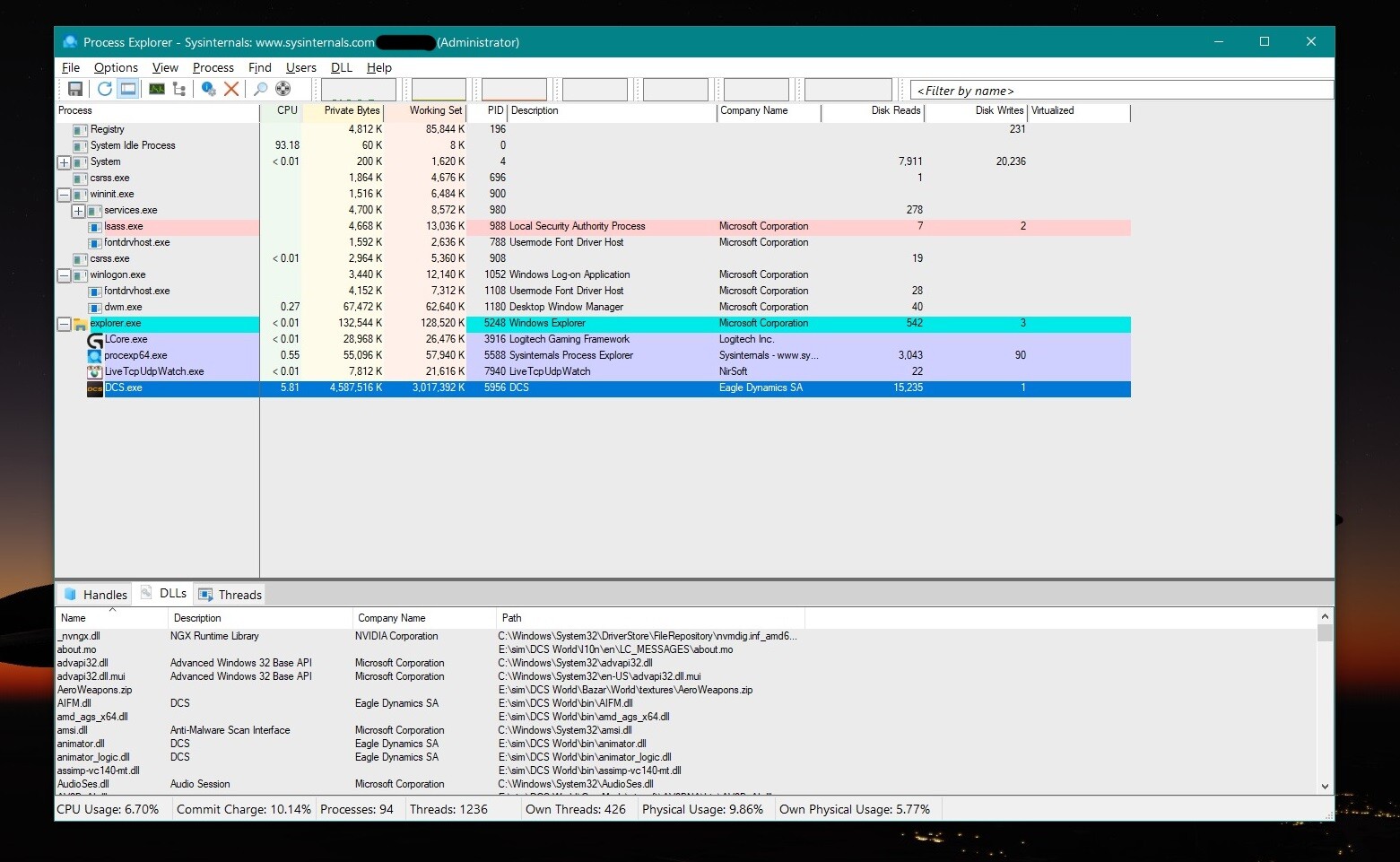Click the Registry process icon

[x=81, y=130]
